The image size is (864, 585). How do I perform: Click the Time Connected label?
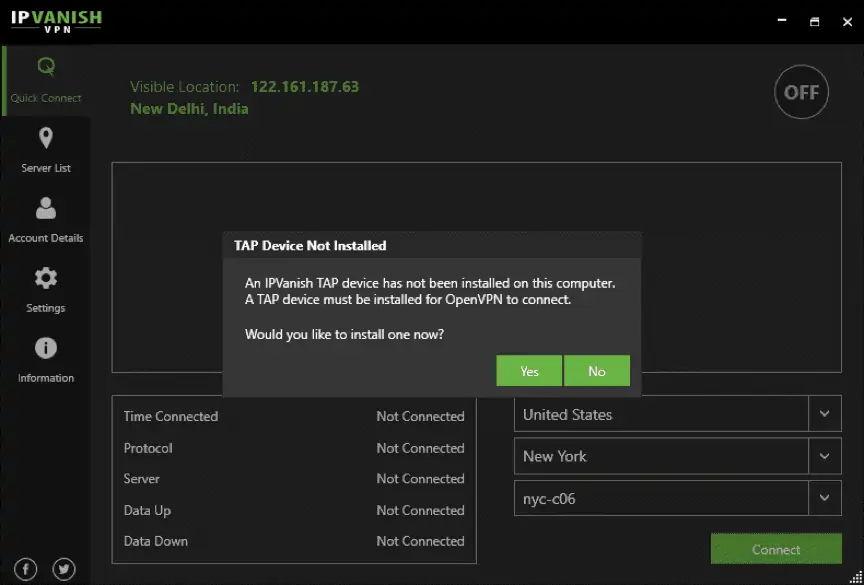(170, 416)
